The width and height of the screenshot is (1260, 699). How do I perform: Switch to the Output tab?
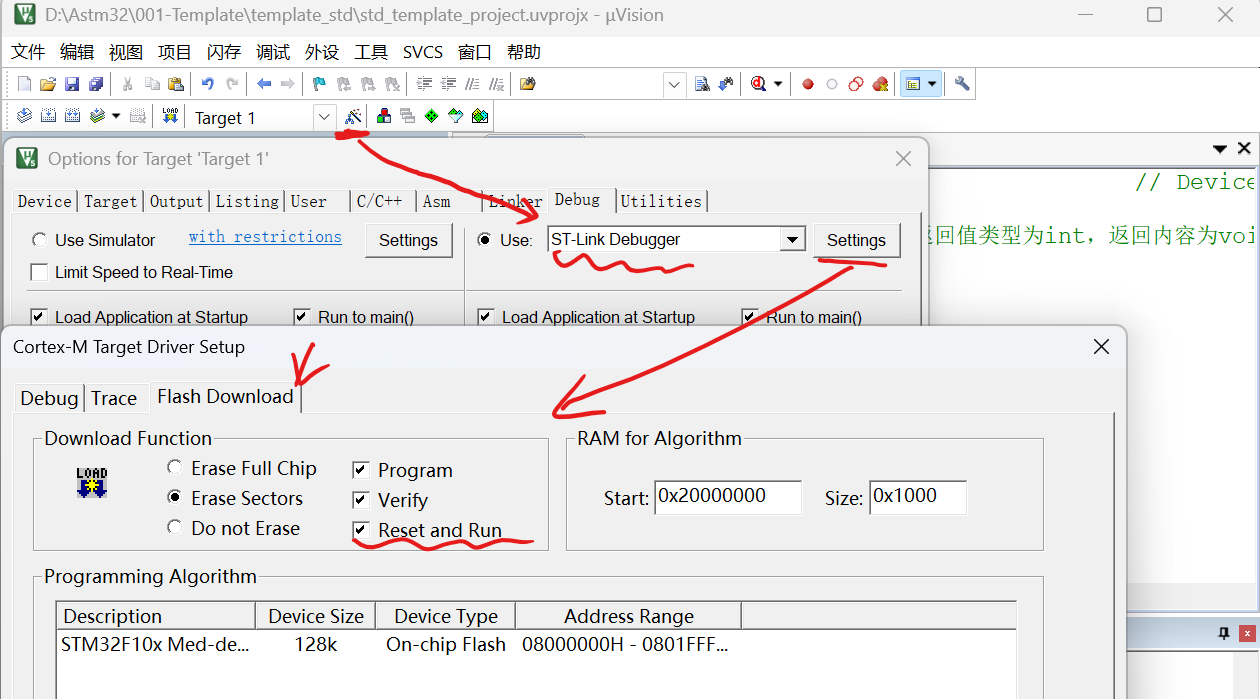(176, 201)
